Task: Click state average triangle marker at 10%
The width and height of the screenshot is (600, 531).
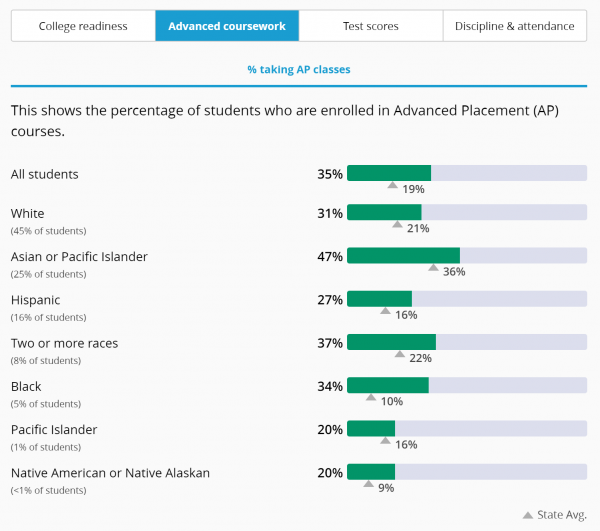Action: 371,398
